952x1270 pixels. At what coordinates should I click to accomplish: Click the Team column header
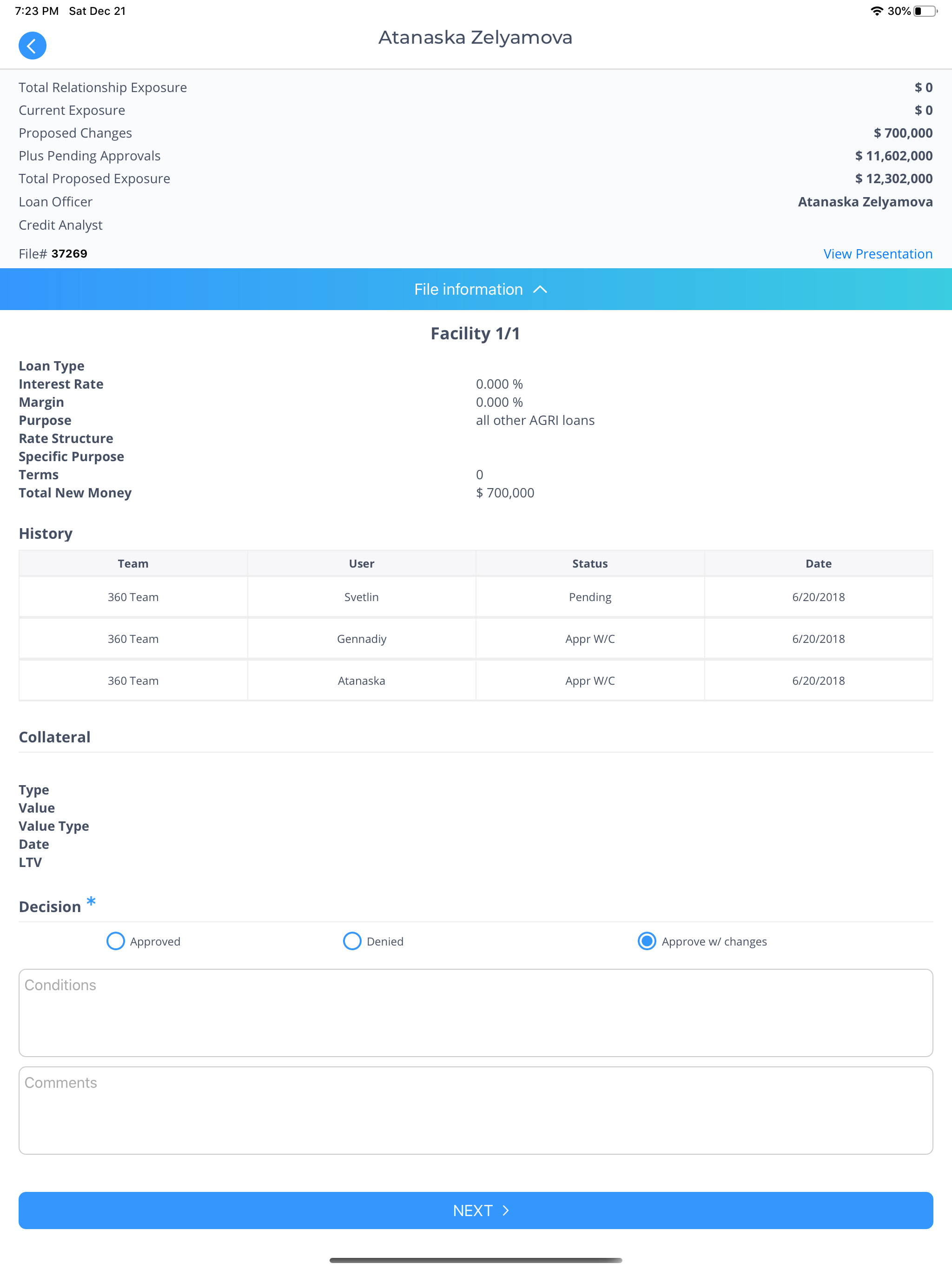pyautogui.click(x=133, y=564)
